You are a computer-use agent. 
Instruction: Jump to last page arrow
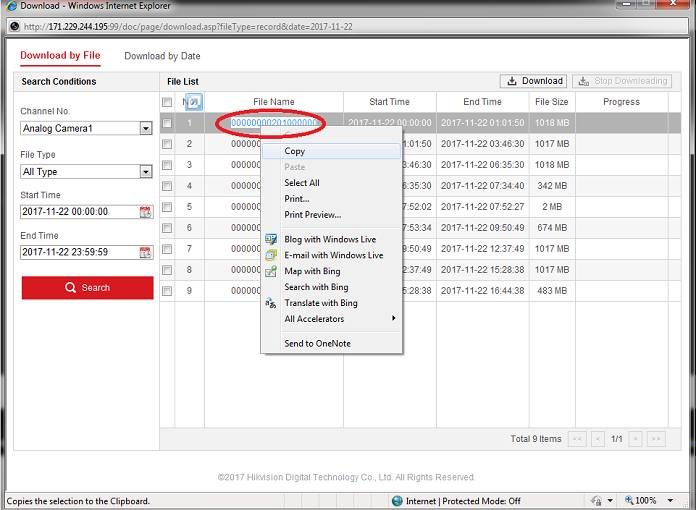656,439
